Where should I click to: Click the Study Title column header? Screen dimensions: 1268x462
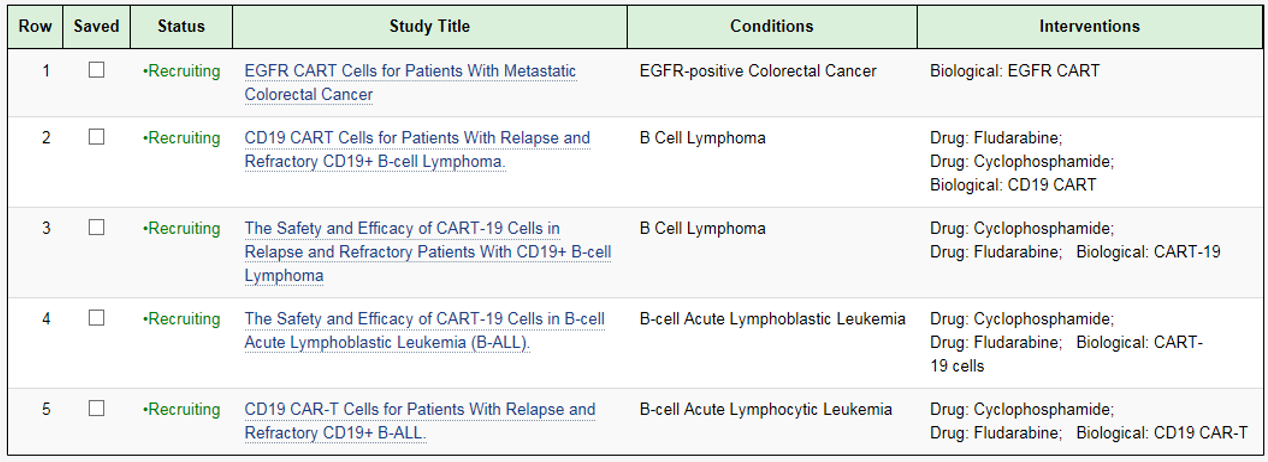click(x=430, y=27)
